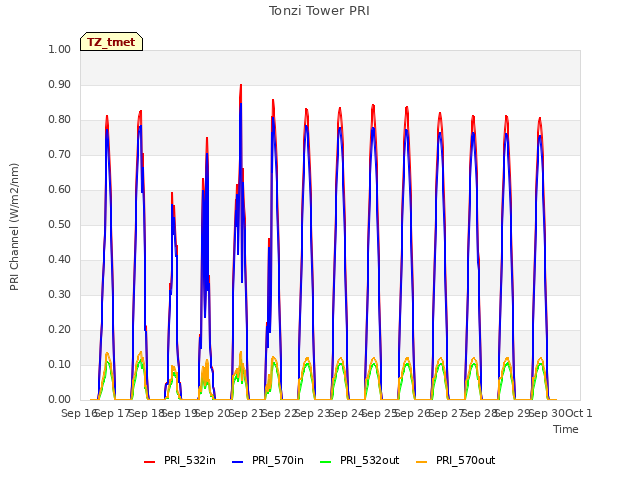
Task: Click the Tonzi Tower PRI chart title
Action: click(x=319, y=11)
